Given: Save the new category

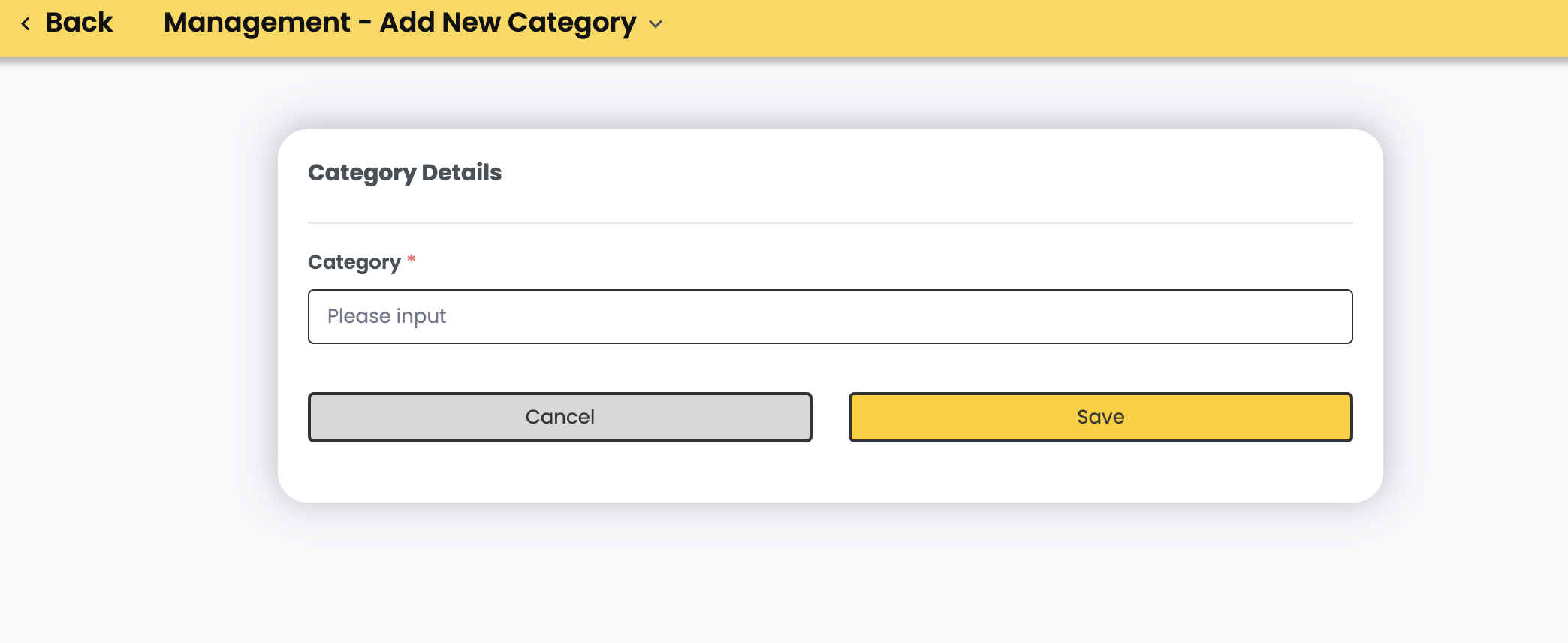Looking at the screenshot, I should point(1100,417).
